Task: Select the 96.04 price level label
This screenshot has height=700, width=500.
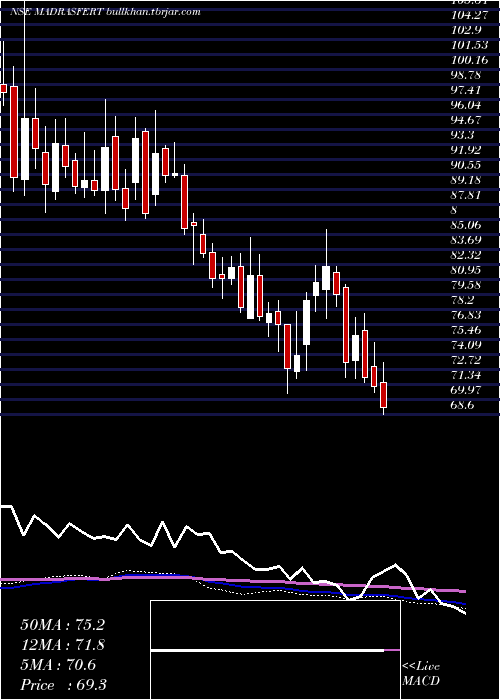Action: pyautogui.click(x=467, y=105)
